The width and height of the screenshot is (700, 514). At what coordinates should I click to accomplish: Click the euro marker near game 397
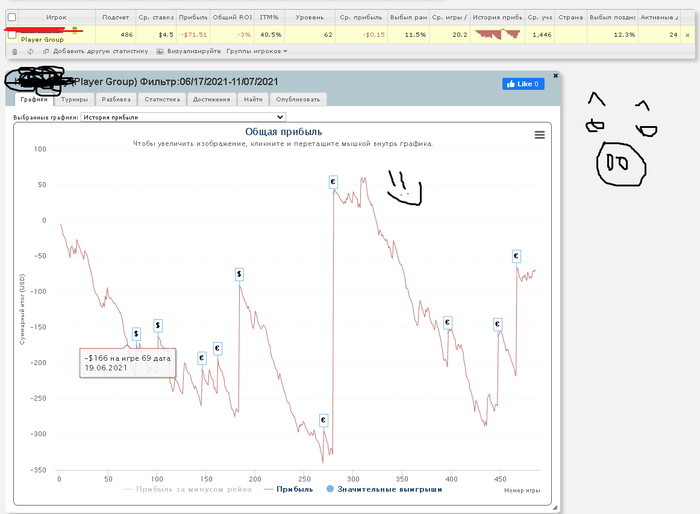tap(447, 322)
